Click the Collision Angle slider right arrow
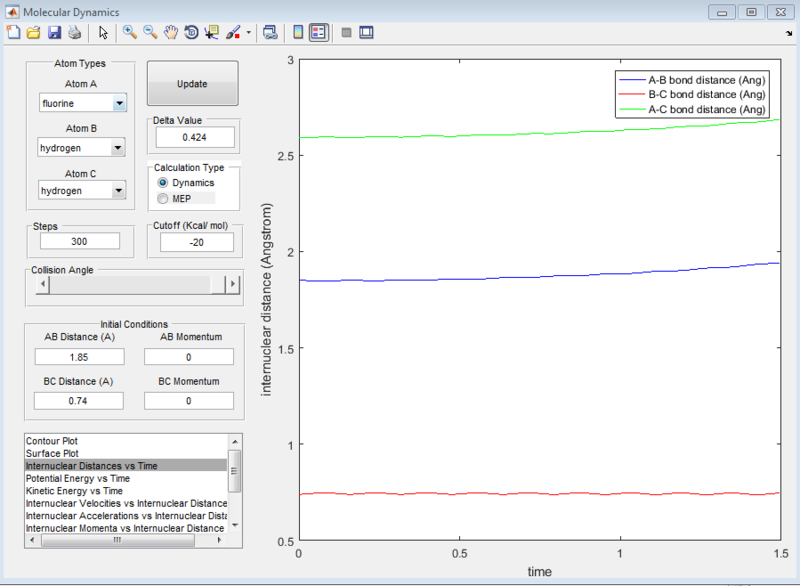This screenshot has width=800, height=586. tap(233, 285)
